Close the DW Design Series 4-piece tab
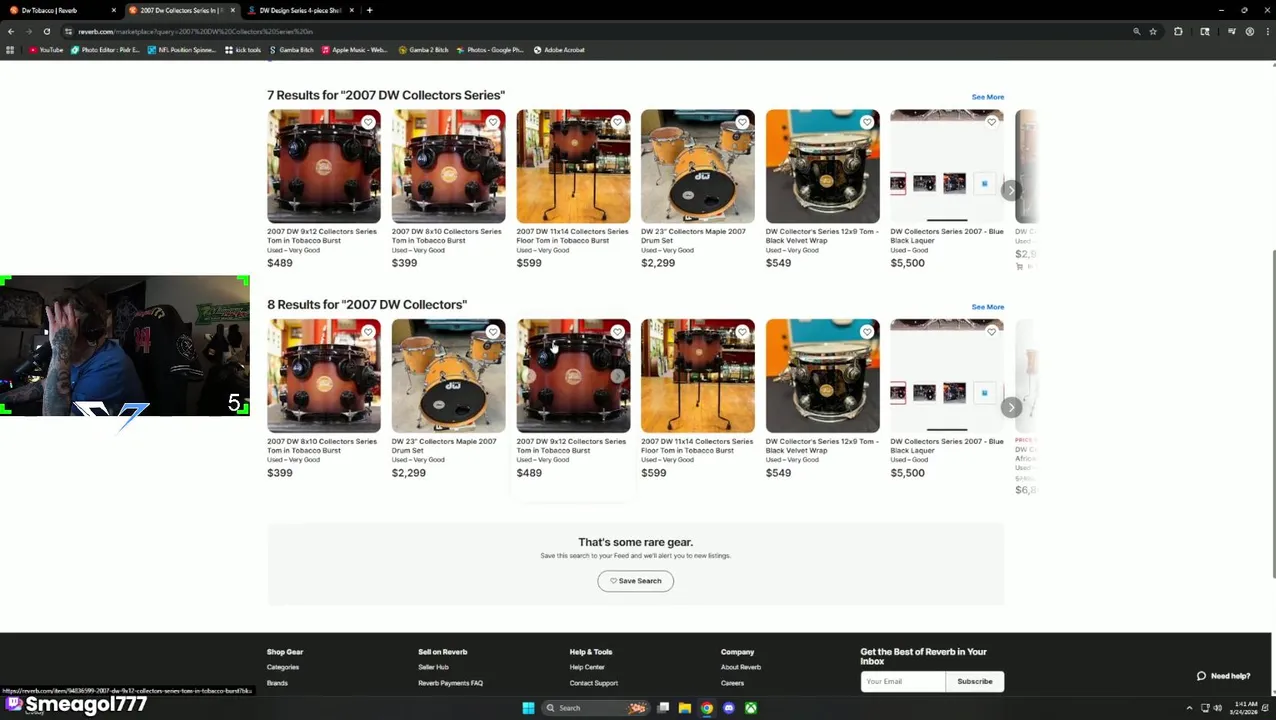Image resolution: width=1276 pixels, height=720 pixels. pyautogui.click(x=351, y=10)
